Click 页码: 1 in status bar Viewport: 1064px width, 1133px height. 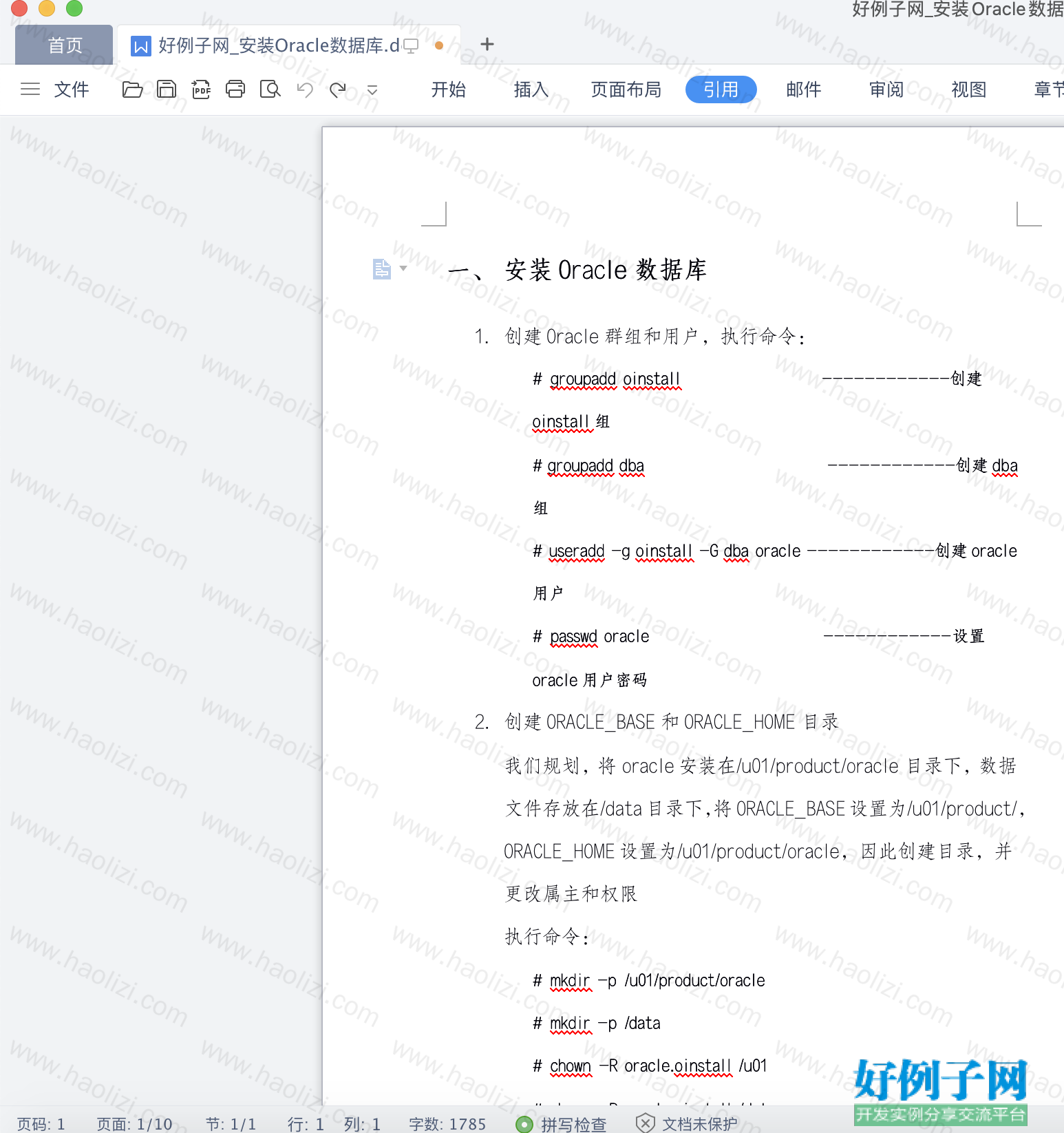coord(41,1124)
